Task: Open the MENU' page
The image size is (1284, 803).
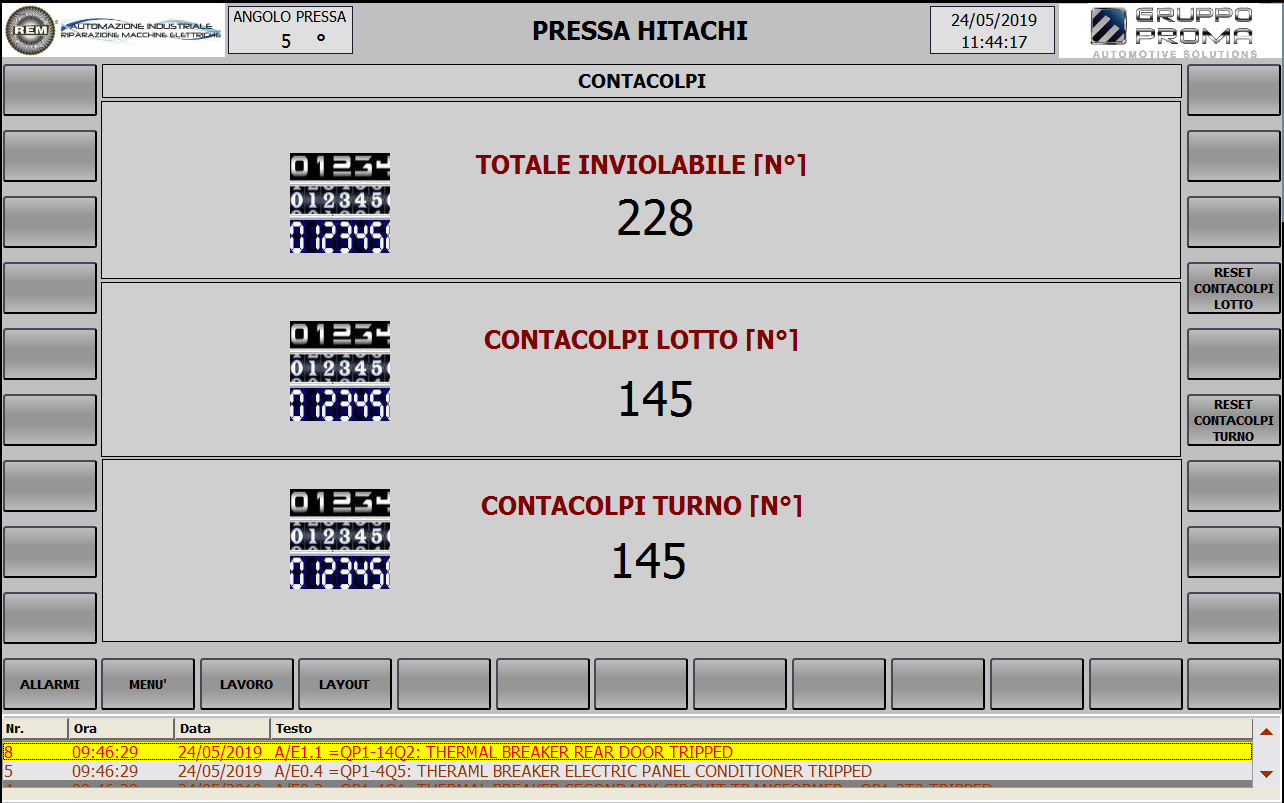Action: pos(148,684)
